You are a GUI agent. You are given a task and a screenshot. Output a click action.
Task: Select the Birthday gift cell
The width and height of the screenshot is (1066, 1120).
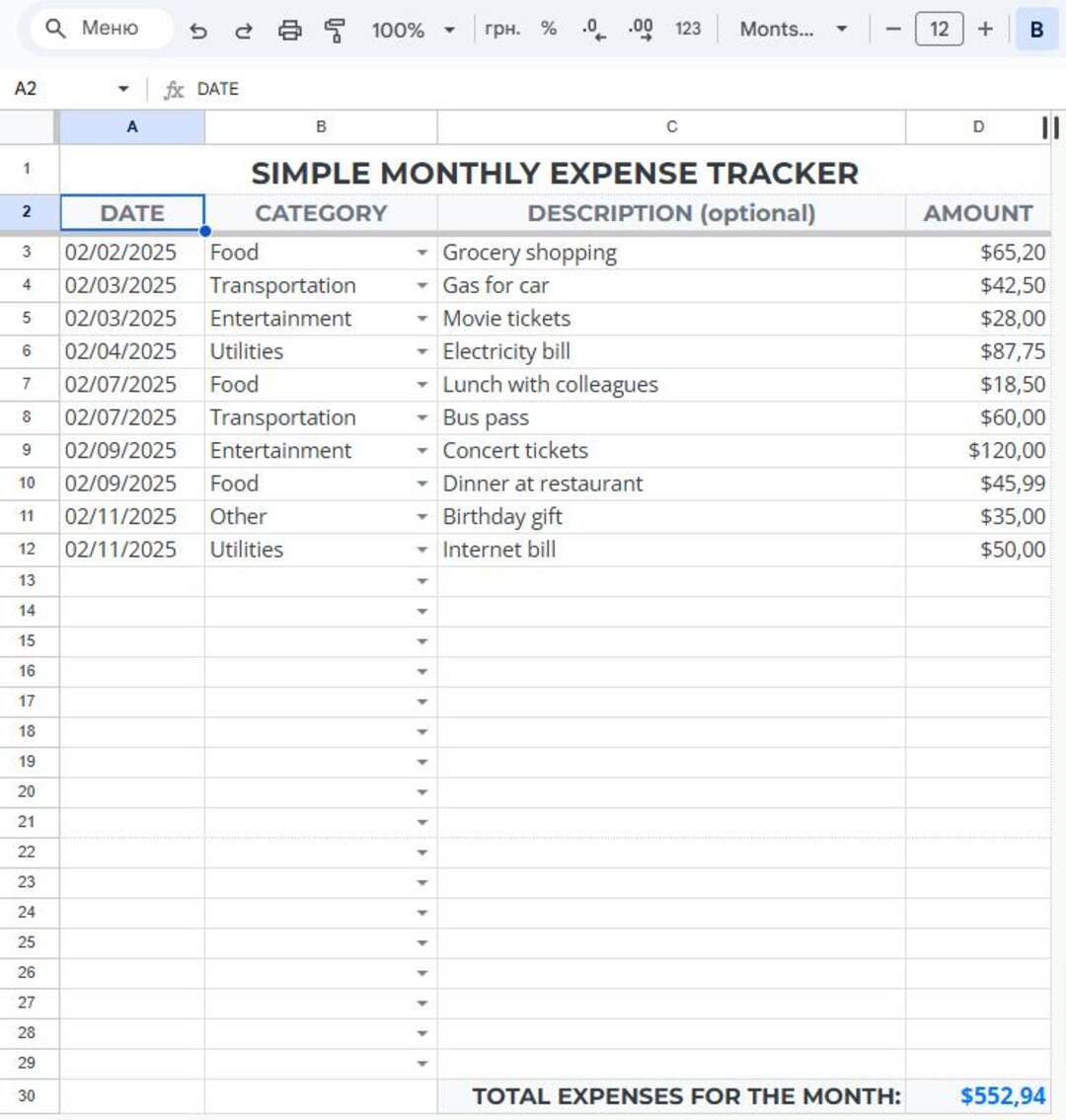pos(671,517)
